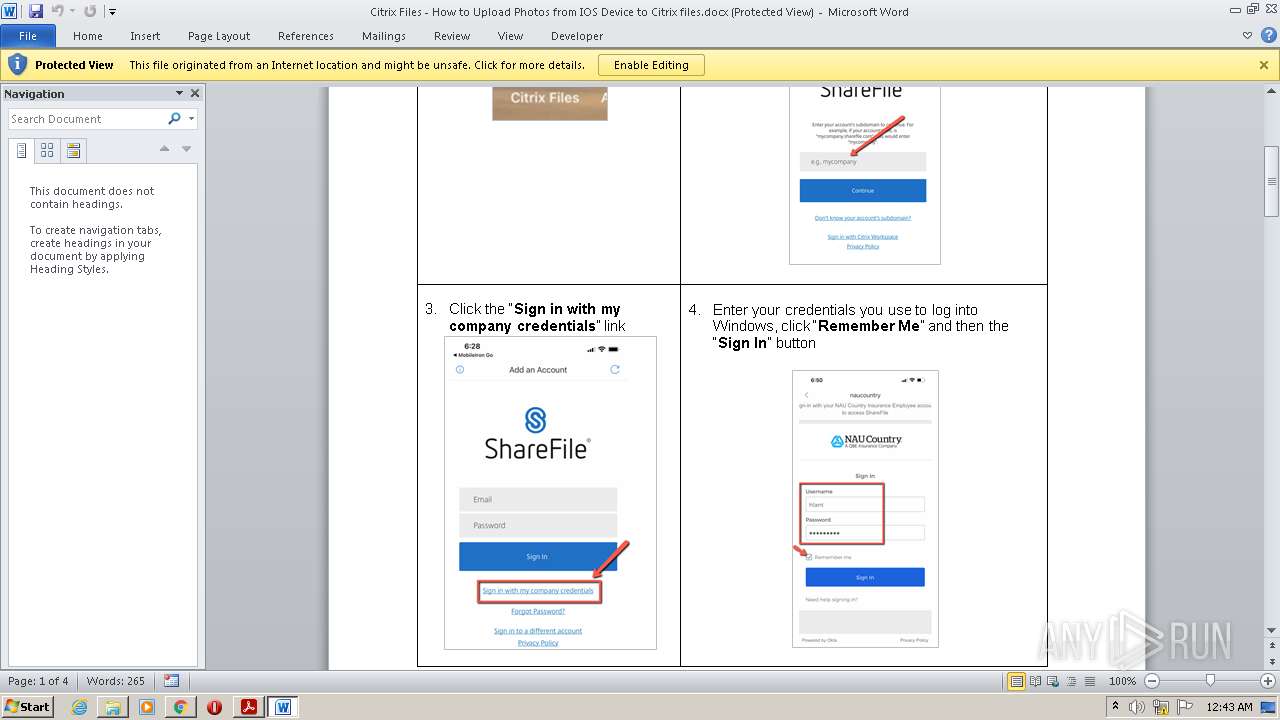Image resolution: width=1280 pixels, height=720 pixels.
Task: Click the Undo arrow icon
Action: pos(57,11)
